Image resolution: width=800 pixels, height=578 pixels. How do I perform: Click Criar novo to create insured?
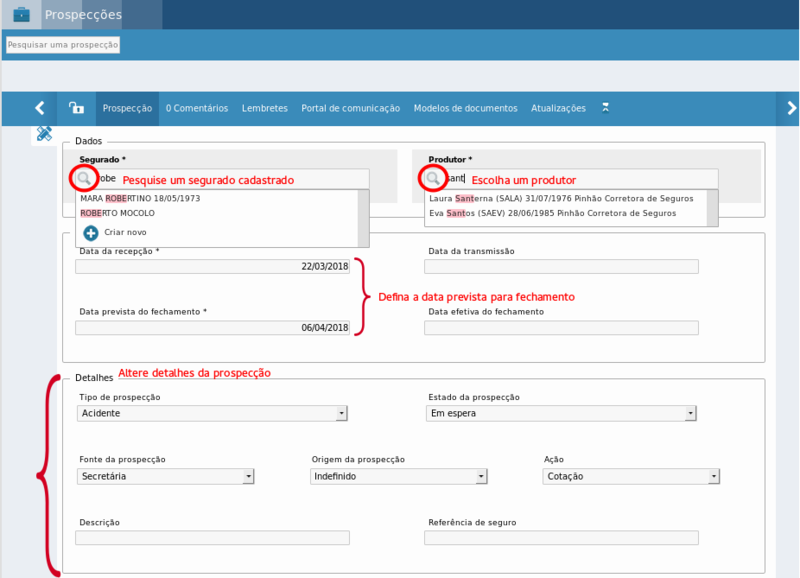(125, 232)
